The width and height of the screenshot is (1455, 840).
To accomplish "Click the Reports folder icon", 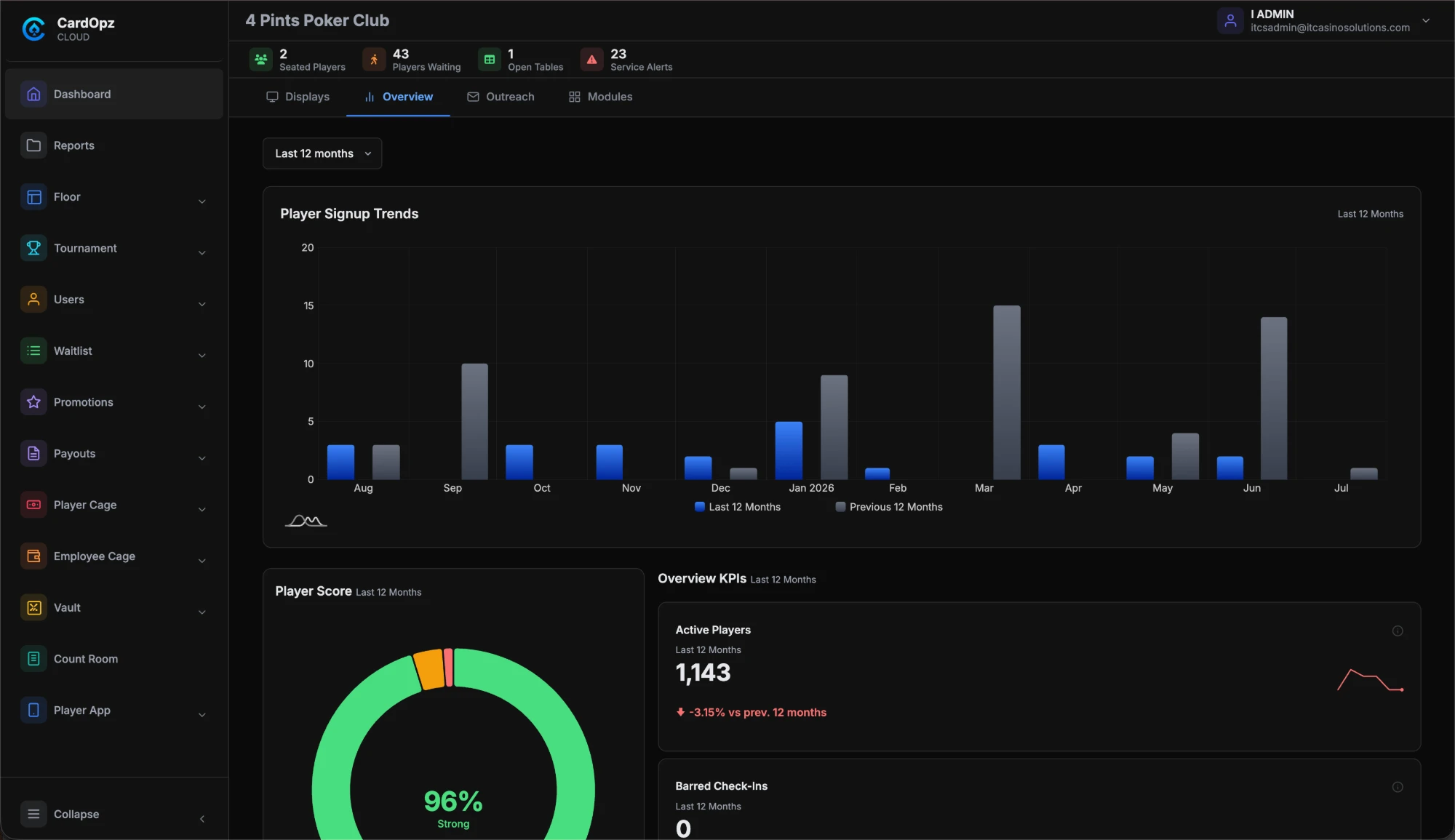I will point(33,145).
